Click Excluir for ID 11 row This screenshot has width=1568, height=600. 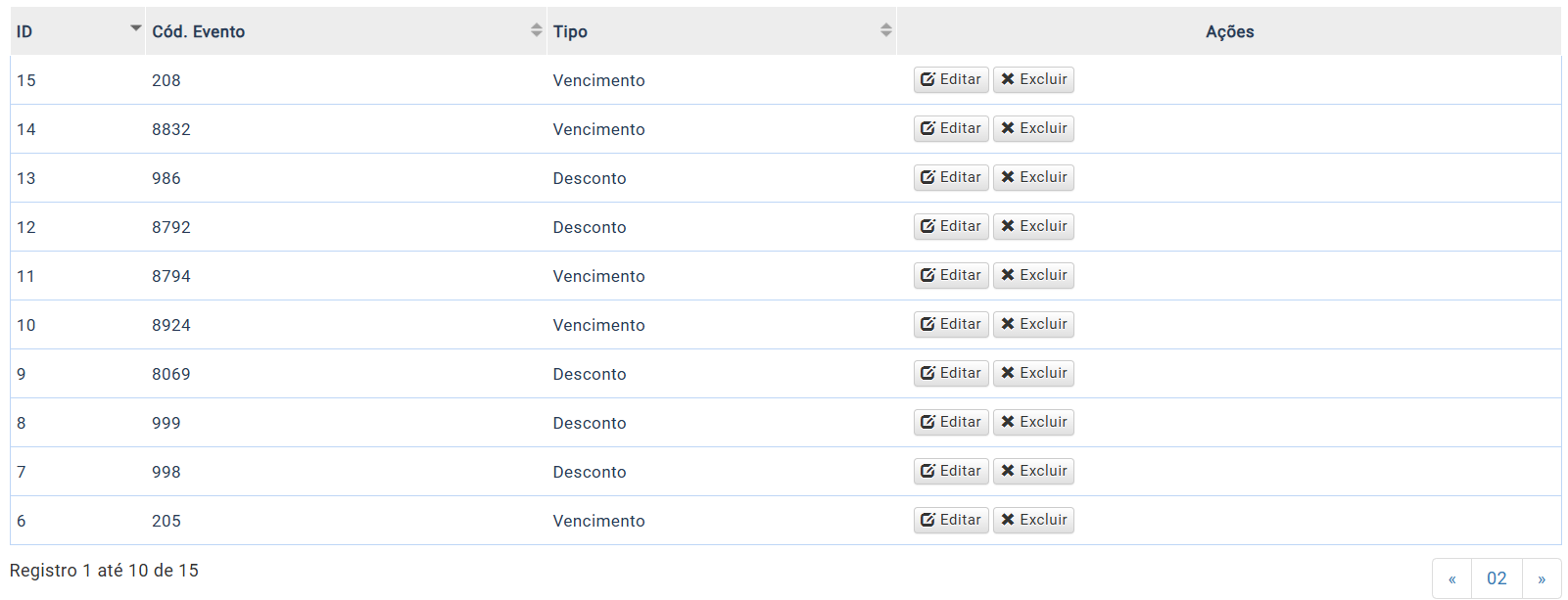click(x=1033, y=275)
